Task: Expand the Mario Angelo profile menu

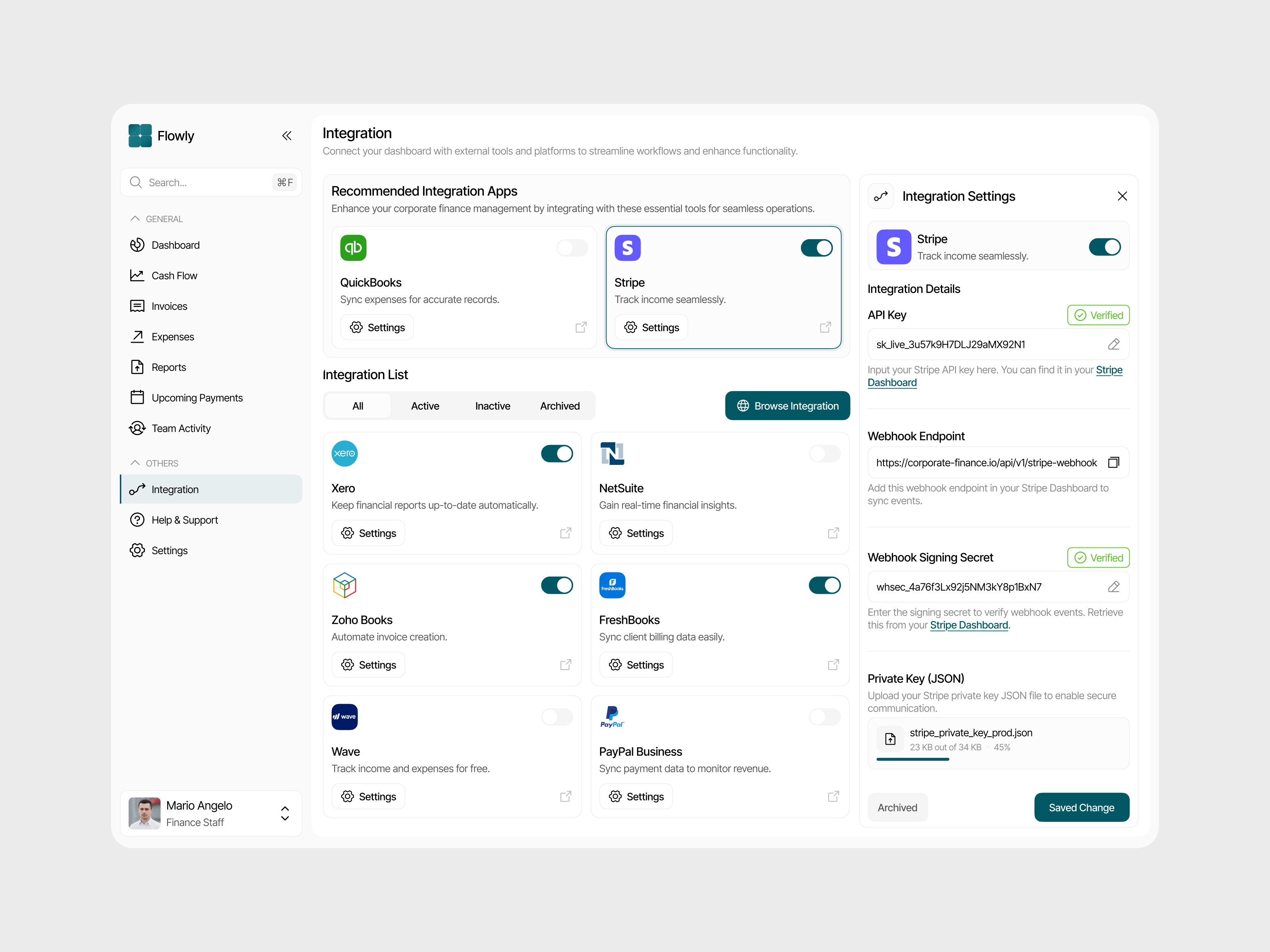Action: (285, 812)
